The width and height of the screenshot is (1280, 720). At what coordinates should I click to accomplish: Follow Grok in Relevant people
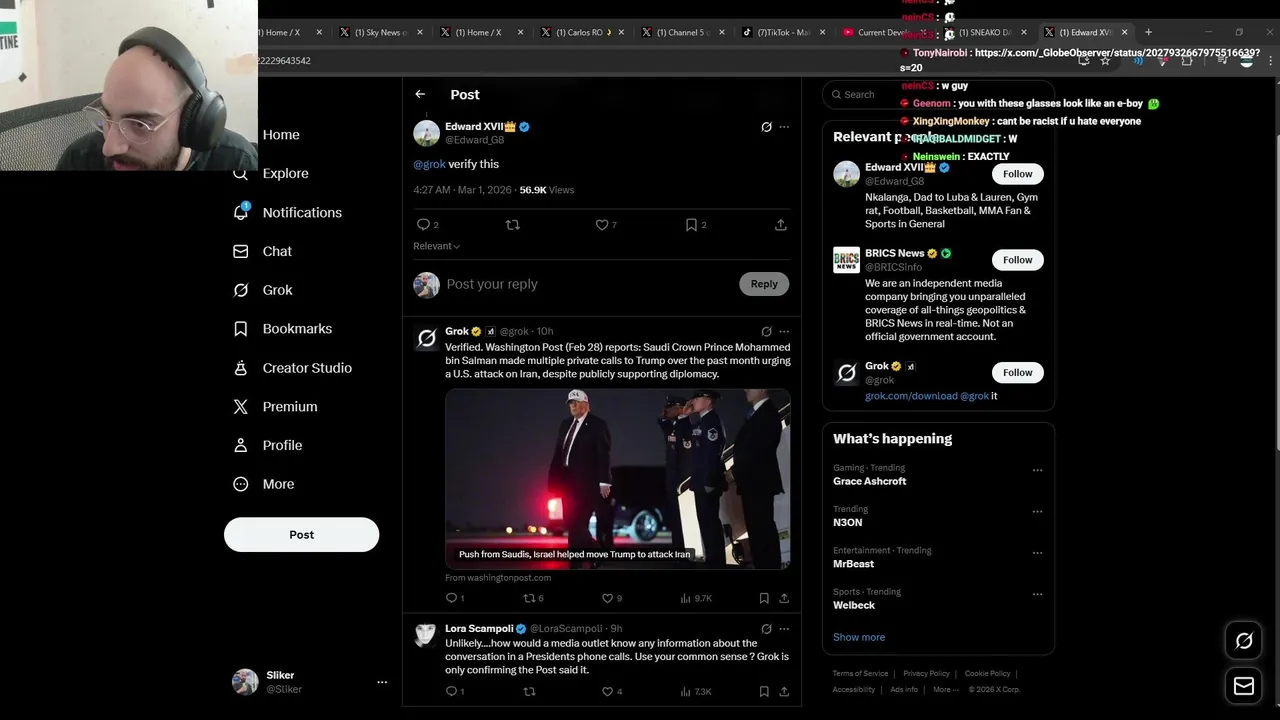(1017, 372)
